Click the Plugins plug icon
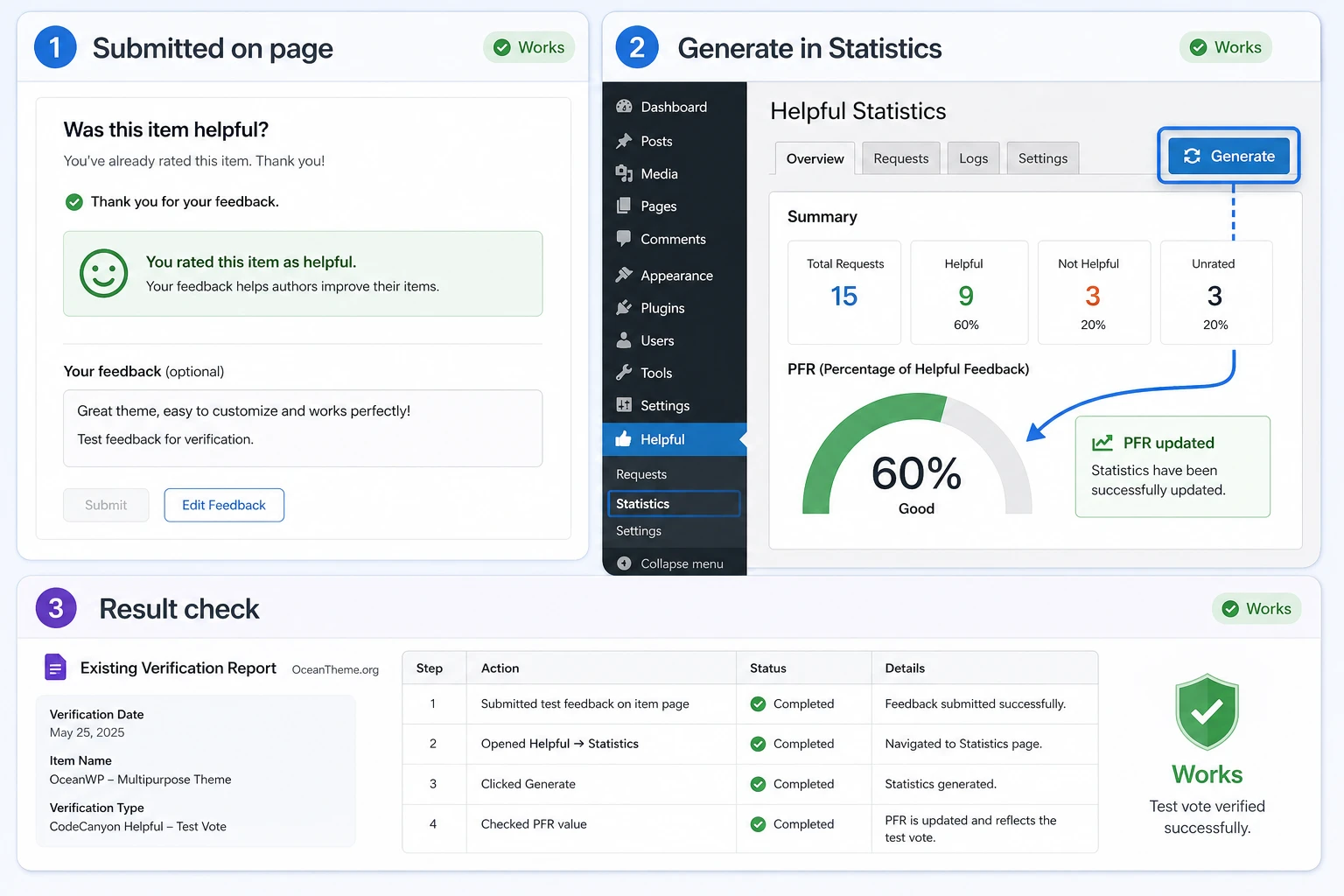This screenshot has width=1344, height=896. pos(624,307)
